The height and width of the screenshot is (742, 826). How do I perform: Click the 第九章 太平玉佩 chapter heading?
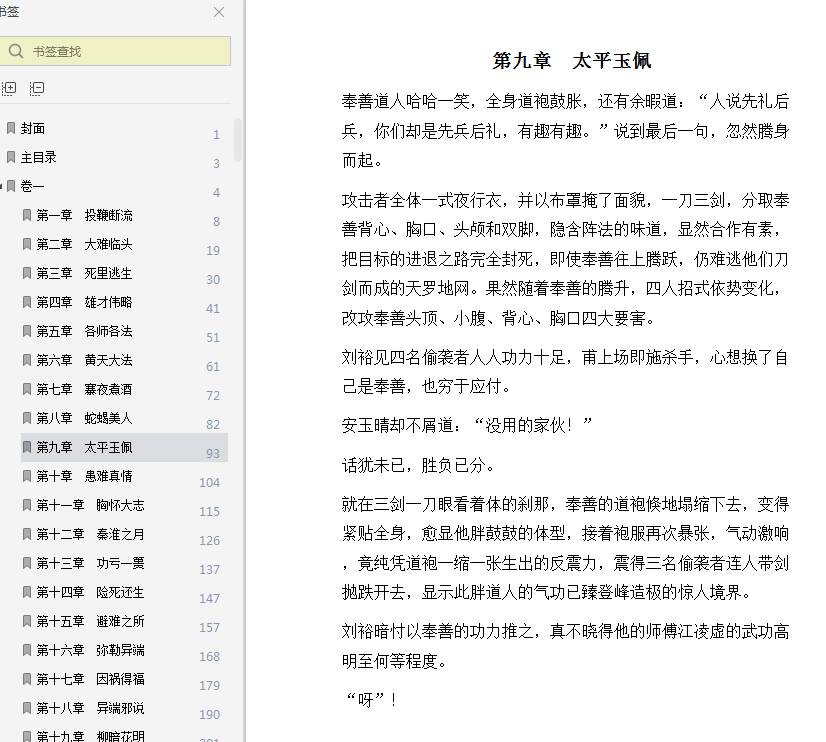click(x=572, y=61)
